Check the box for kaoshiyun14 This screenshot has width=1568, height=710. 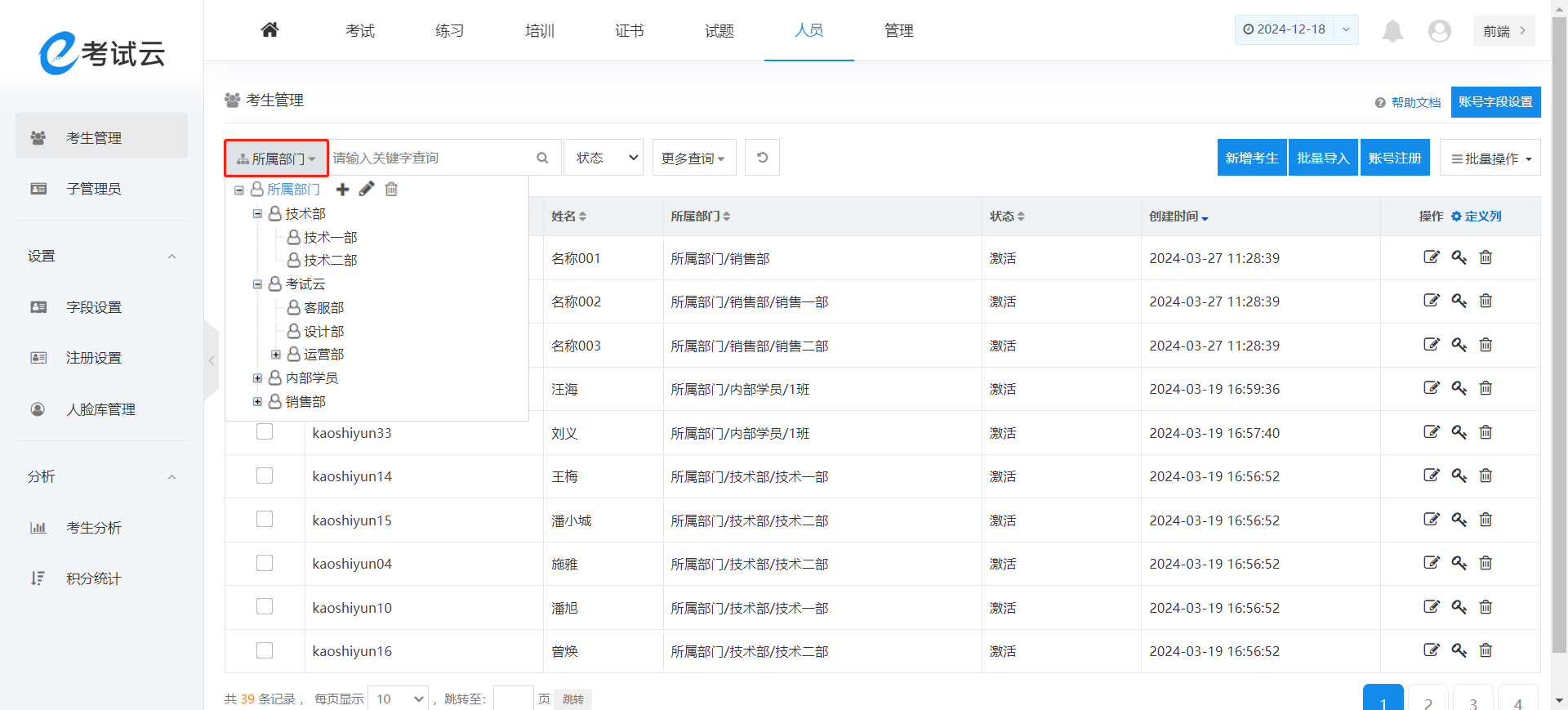click(265, 476)
